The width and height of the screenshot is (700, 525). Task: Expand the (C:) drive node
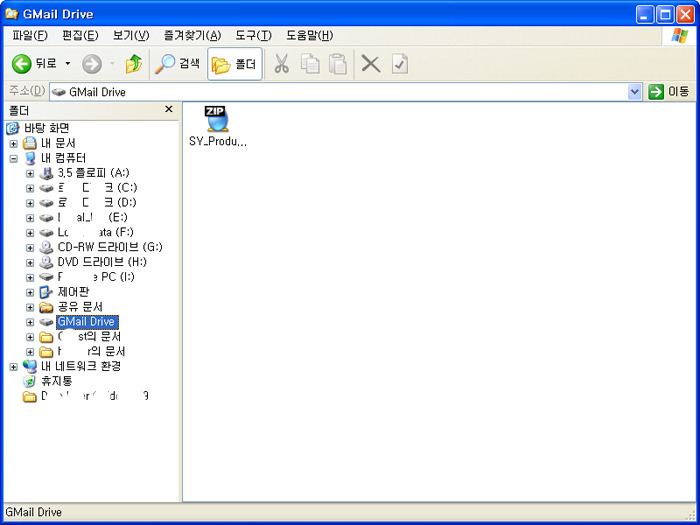pos(30,188)
